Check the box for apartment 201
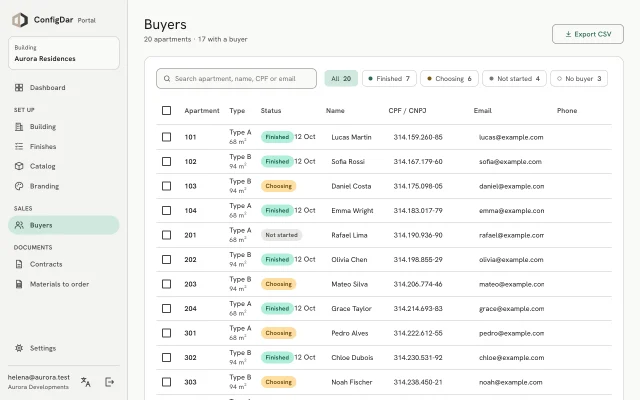This screenshot has height=400, width=640. point(167,235)
